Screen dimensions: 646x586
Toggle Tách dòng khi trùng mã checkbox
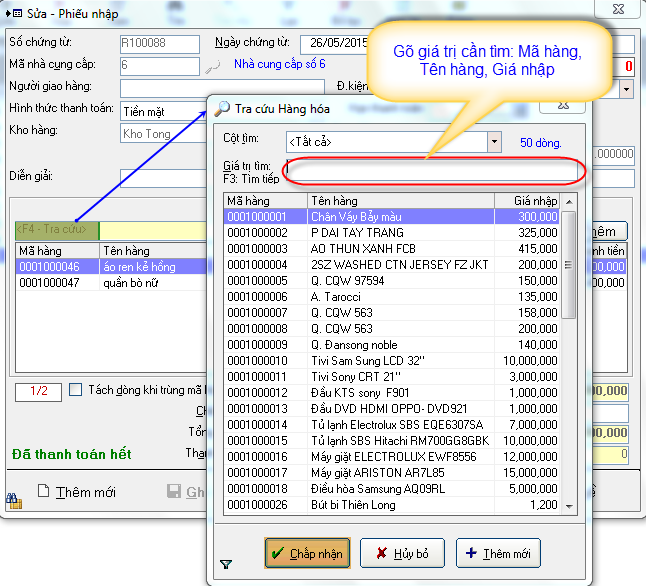(x=75, y=391)
